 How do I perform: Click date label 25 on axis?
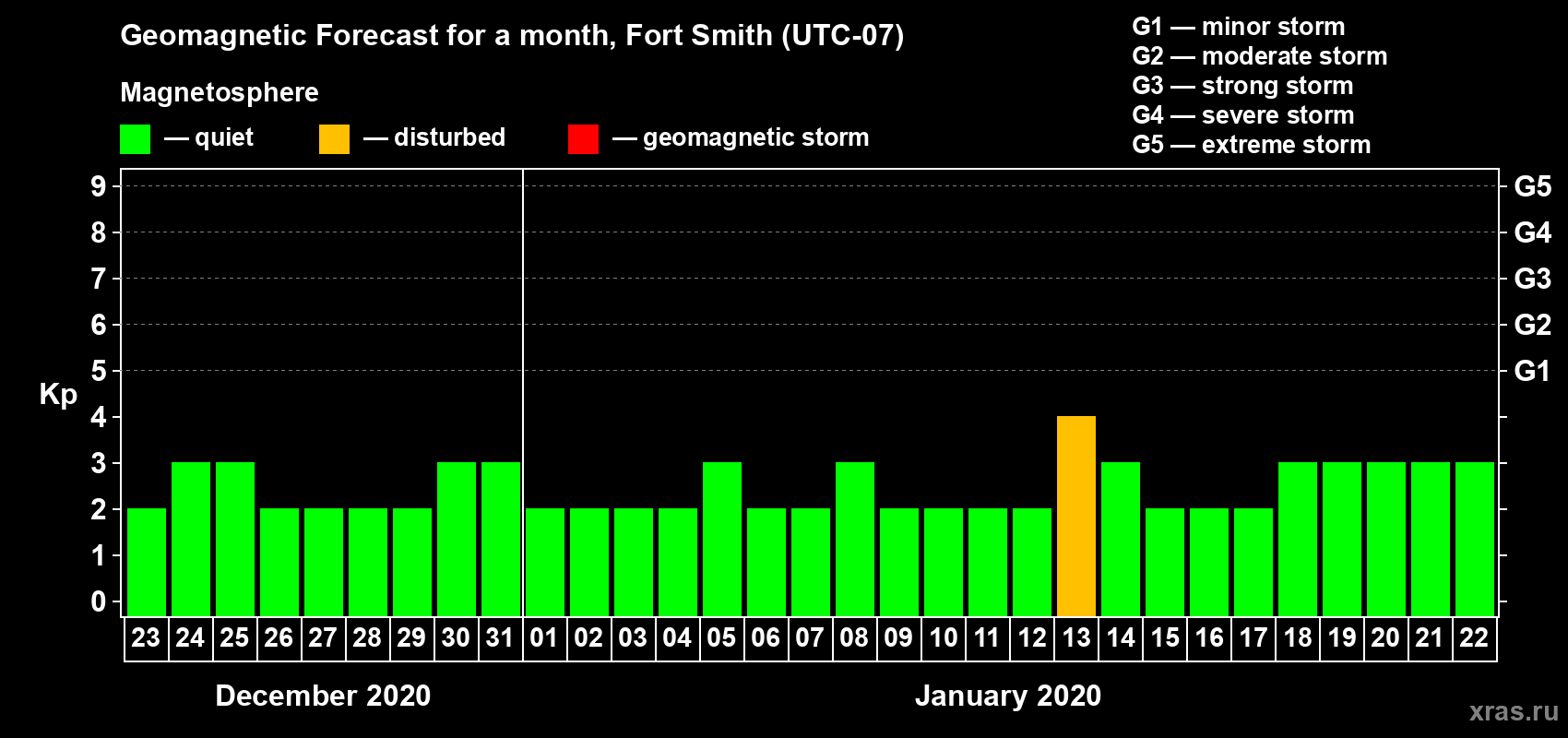click(x=234, y=637)
